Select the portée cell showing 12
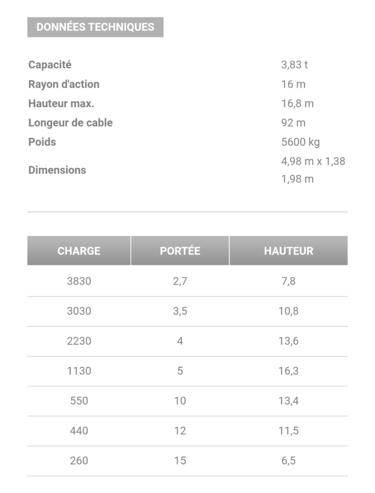Viewport: 375px width, 493px height. pos(180,431)
